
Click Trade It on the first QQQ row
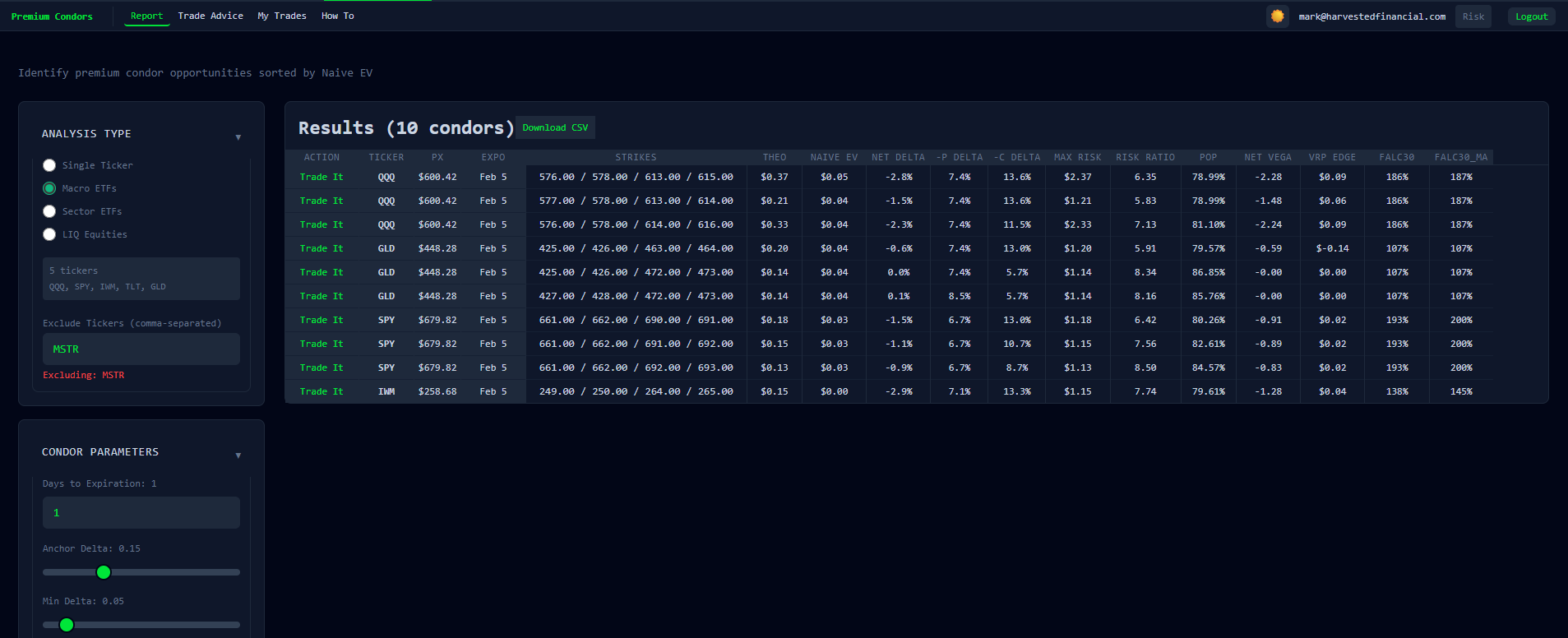[x=321, y=177]
